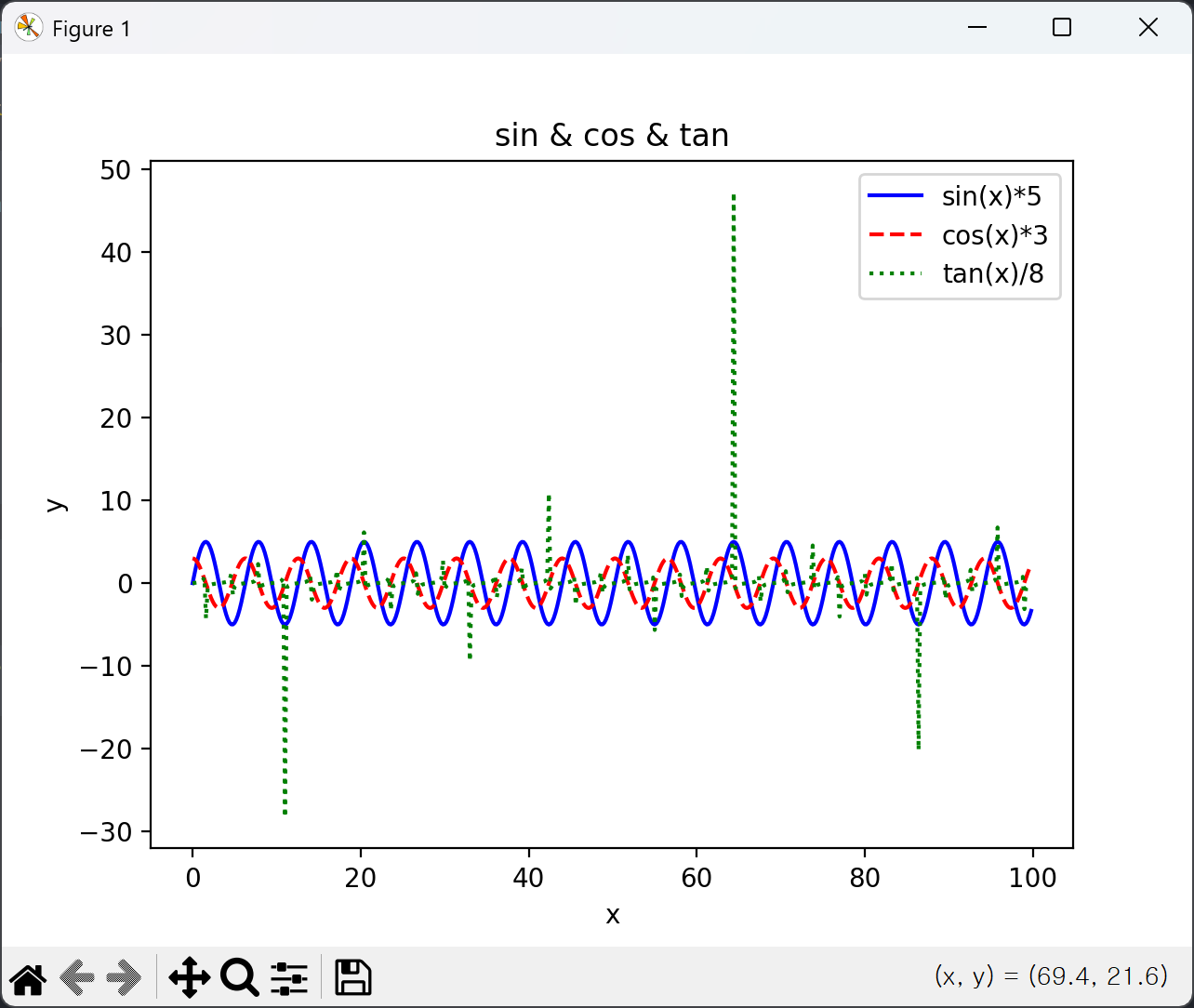Click the y axis label
Image resolution: width=1194 pixels, height=1008 pixels.
click(57, 504)
